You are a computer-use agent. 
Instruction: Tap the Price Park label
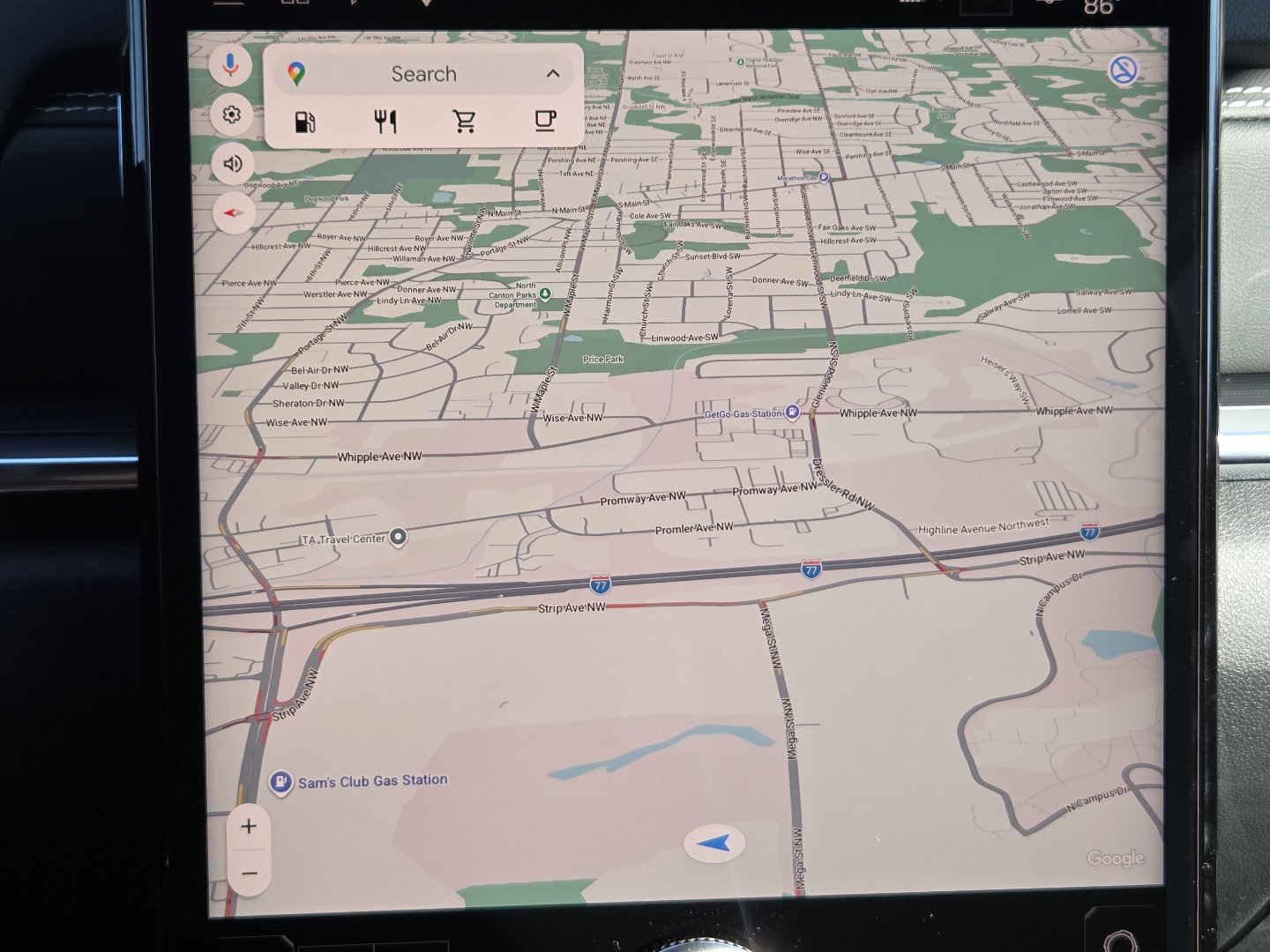tap(603, 360)
